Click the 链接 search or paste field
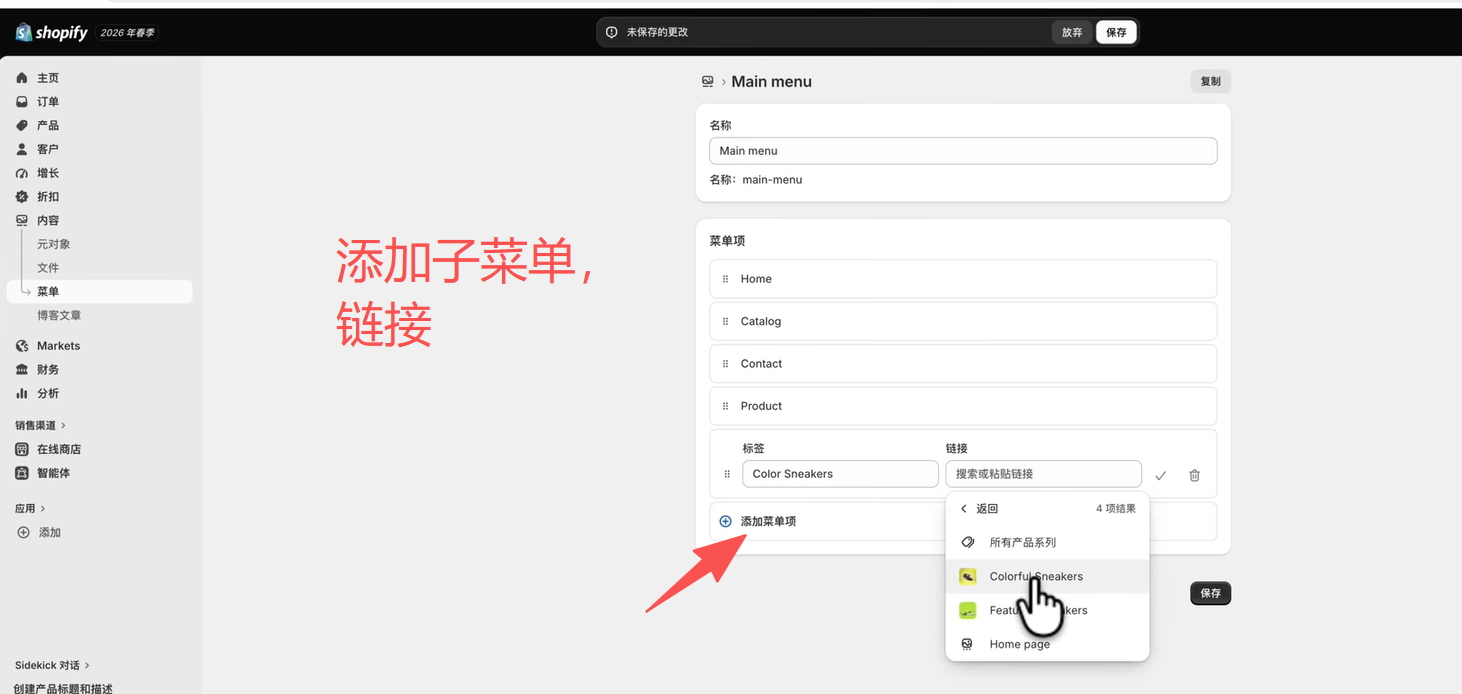This screenshot has width=1462, height=694. click(1043, 474)
